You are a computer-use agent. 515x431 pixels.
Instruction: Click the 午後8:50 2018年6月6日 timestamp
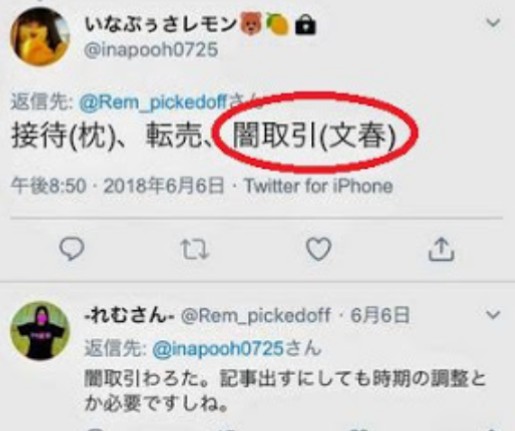pyautogui.click(x=118, y=186)
